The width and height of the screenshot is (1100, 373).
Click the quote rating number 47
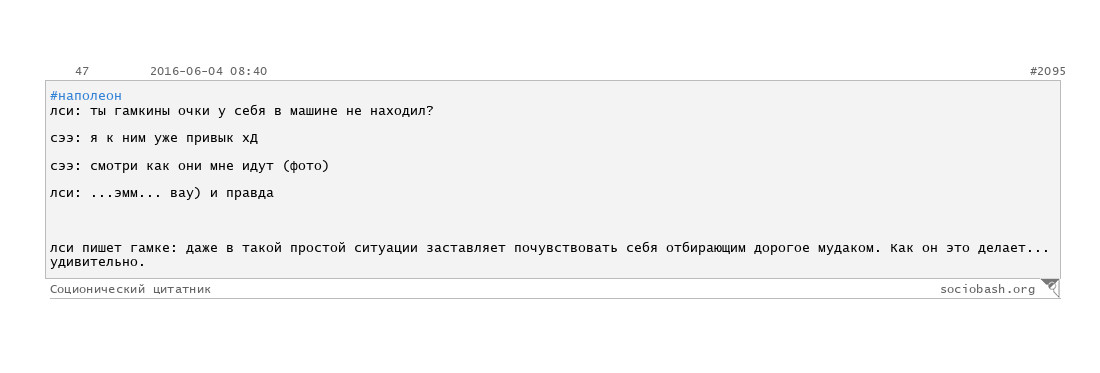pos(82,71)
